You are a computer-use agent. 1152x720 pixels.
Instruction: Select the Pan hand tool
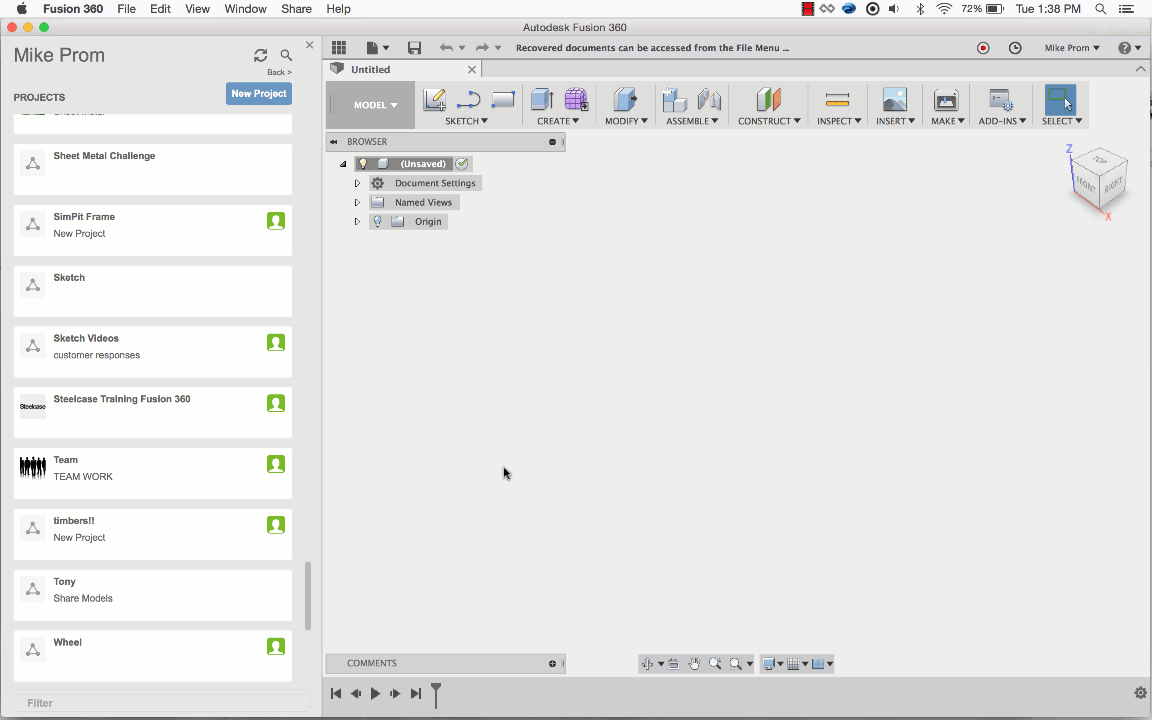(694, 663)
